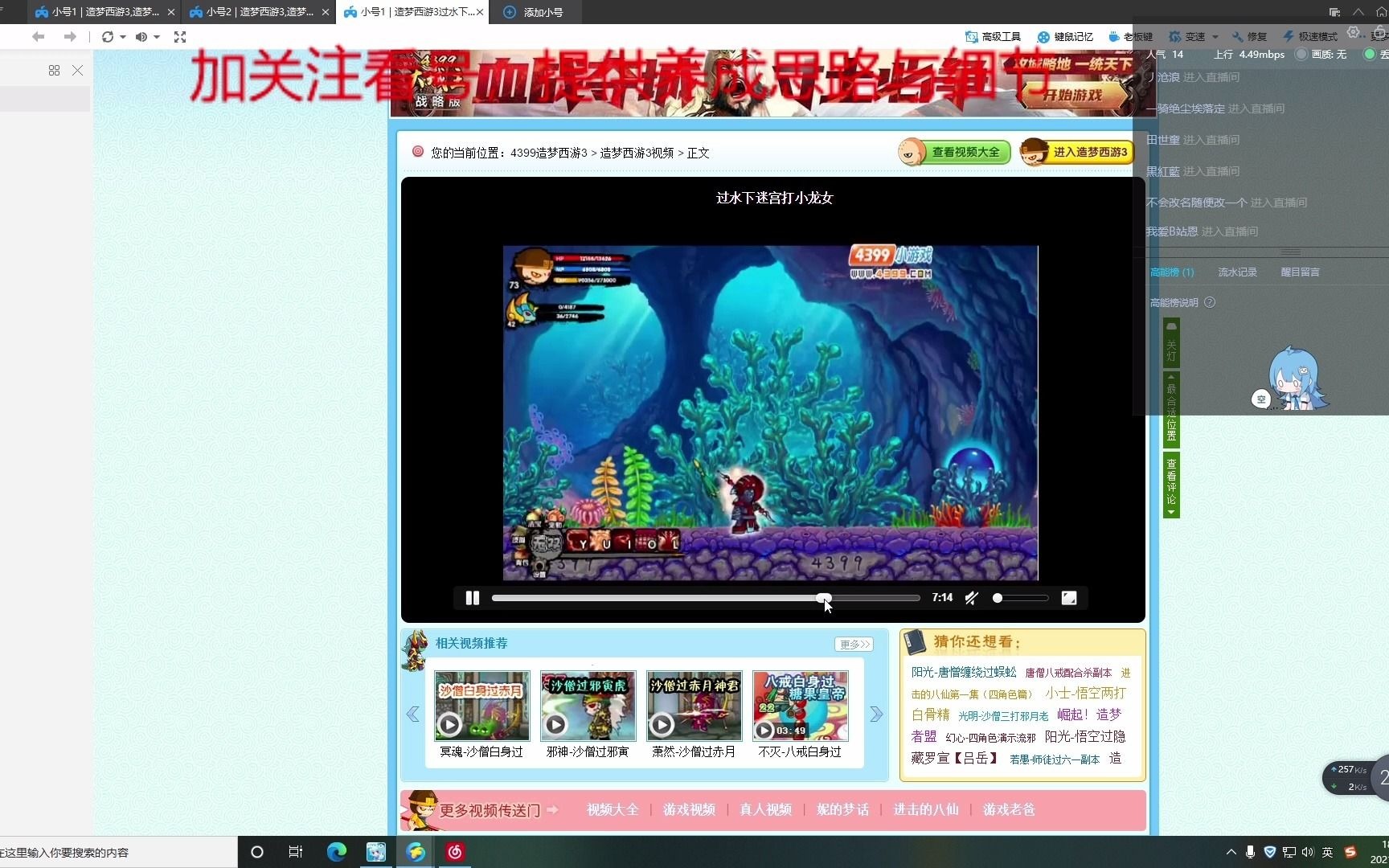This screenshot has width=1389, height=868.
Task: Go back using the back arrow
Action: 38,37
